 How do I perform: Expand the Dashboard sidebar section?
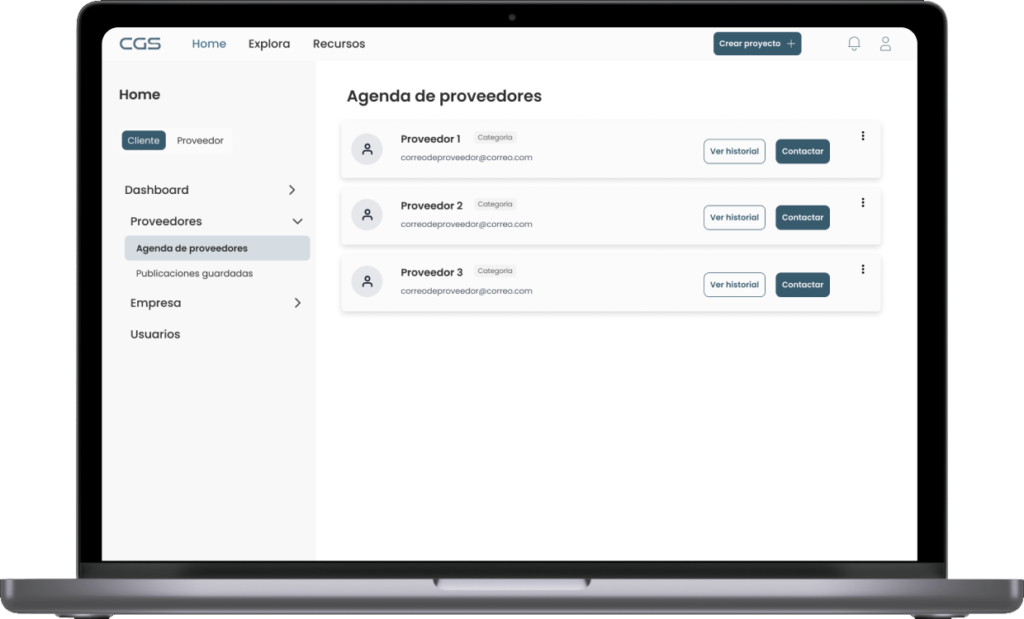291,190
